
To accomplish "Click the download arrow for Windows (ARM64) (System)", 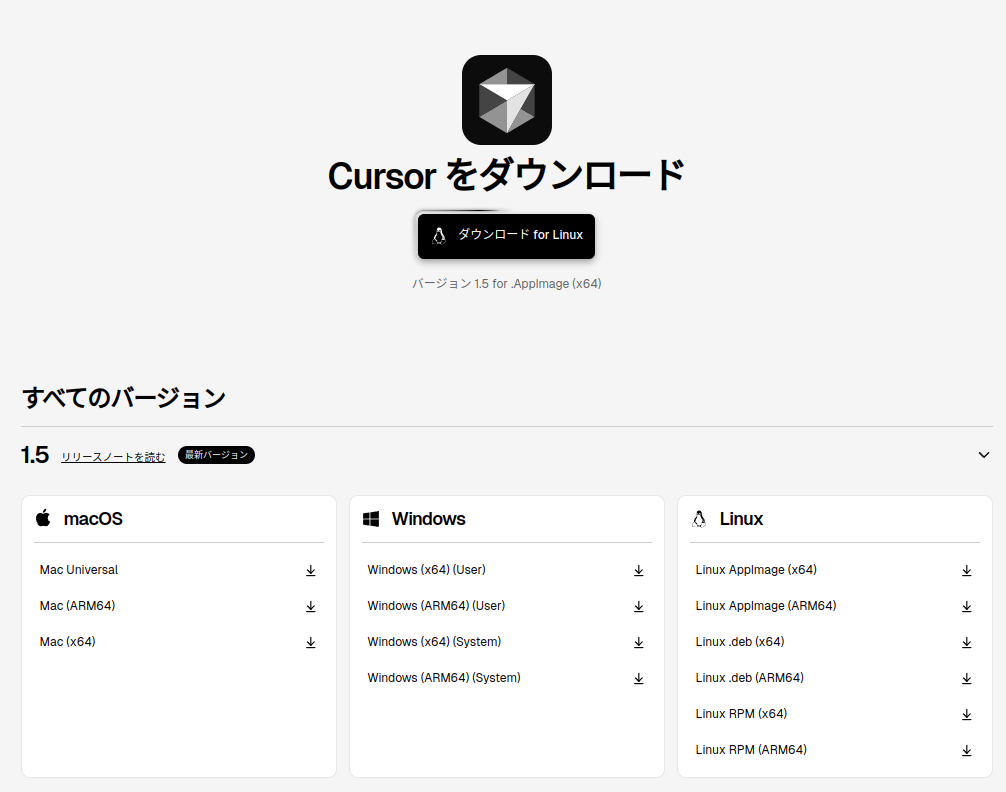I will click(x=638, y=678).
